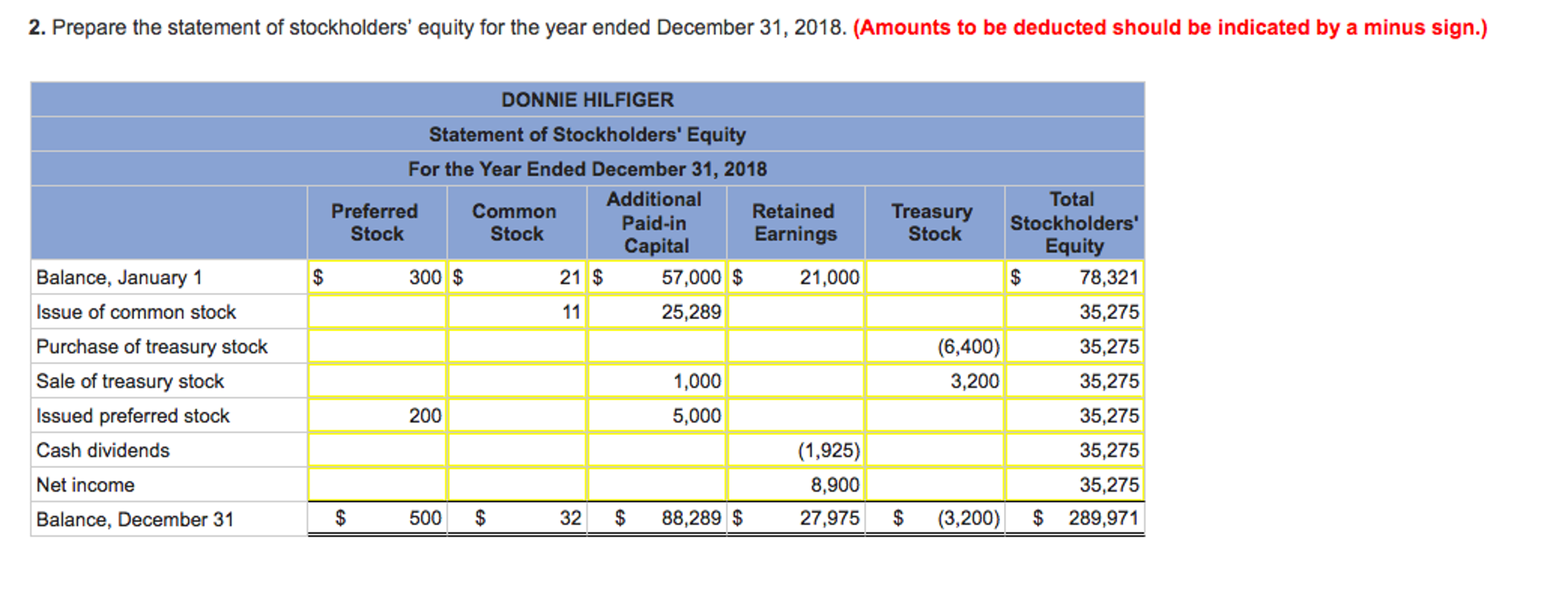Click ending Preferred Stock balance 500
The height and width of the screenshot is (612, 1568).
pos(377,518)
